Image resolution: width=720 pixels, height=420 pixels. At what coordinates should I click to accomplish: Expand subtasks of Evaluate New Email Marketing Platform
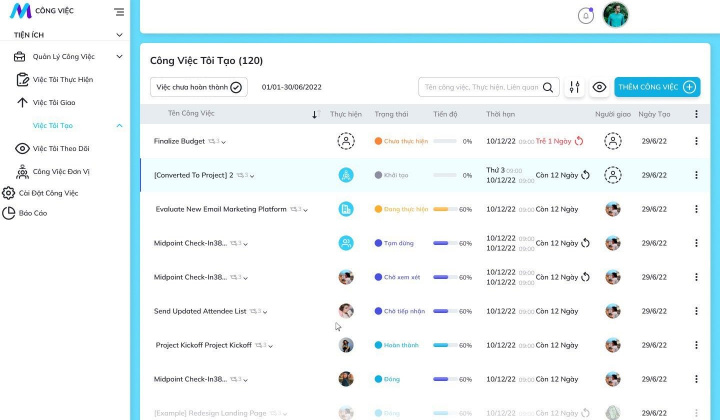[305, 210]
